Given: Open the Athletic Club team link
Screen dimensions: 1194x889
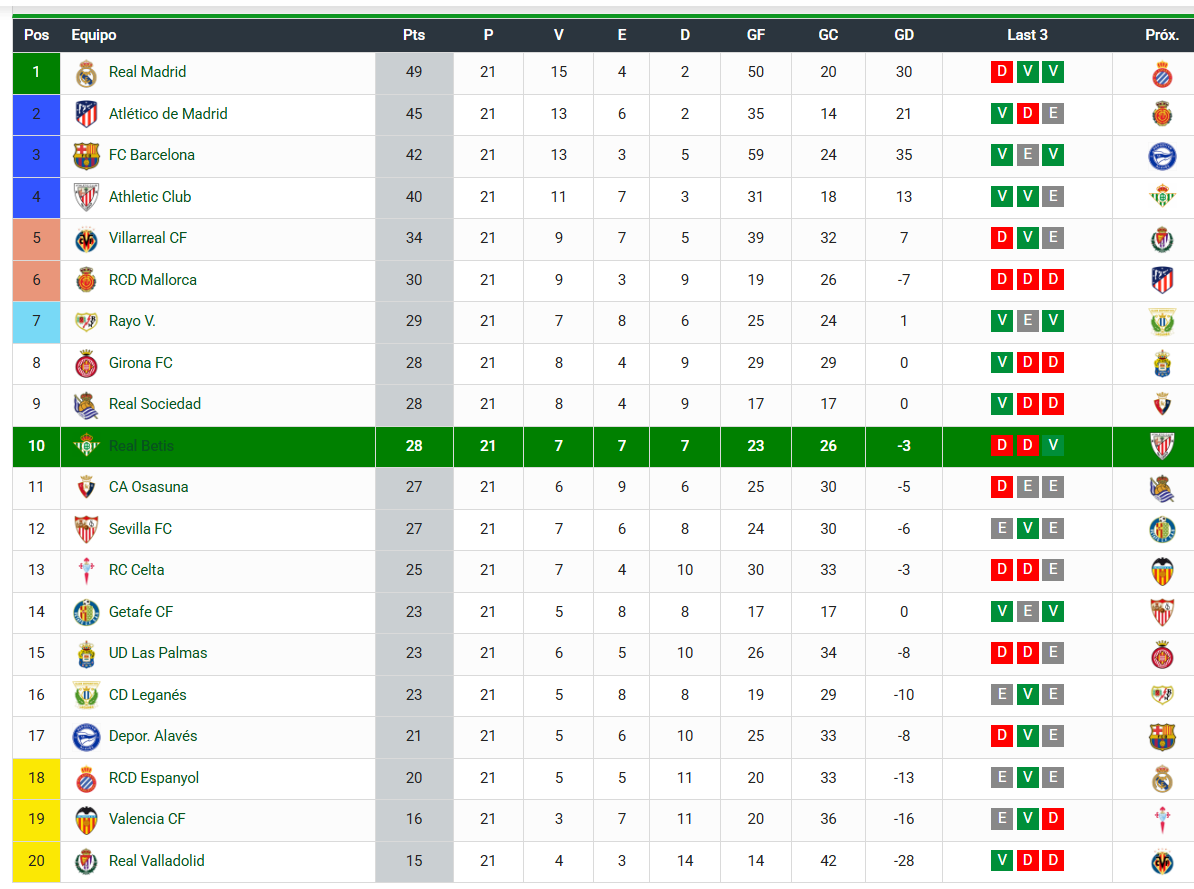Looking at the screenshot, I should point(149,197).
